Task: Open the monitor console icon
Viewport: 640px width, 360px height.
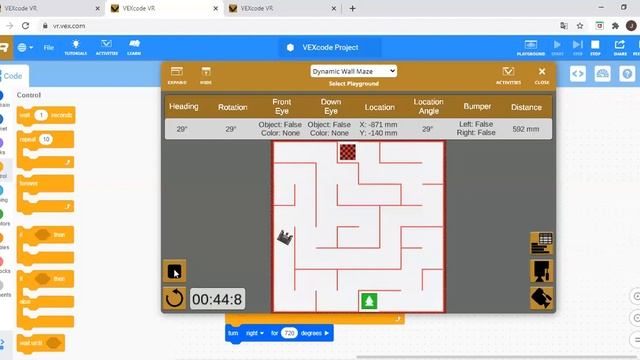Action: click(x=602, y=74)
